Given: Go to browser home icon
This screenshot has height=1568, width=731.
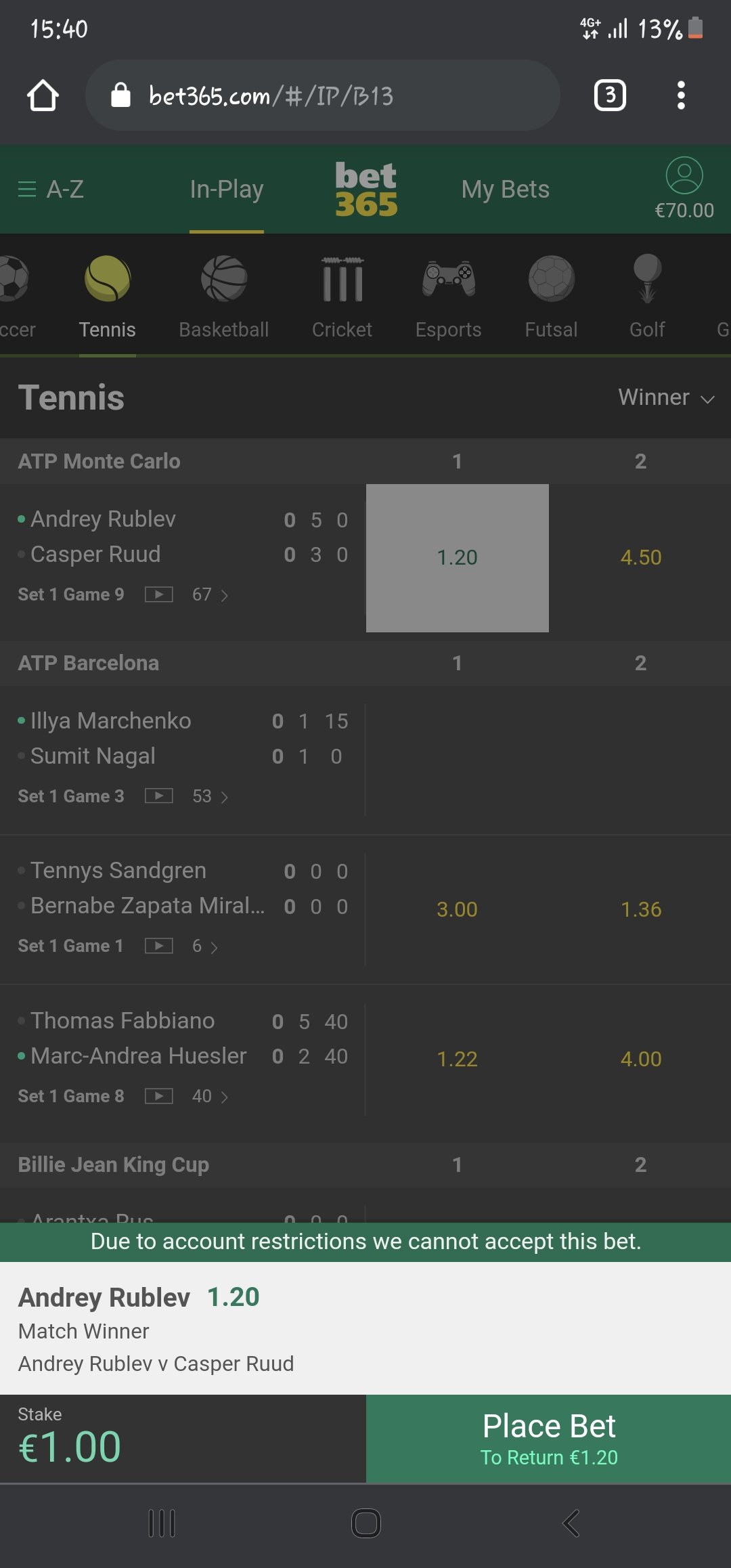Looking at the screenshot, I should point(43,95).
